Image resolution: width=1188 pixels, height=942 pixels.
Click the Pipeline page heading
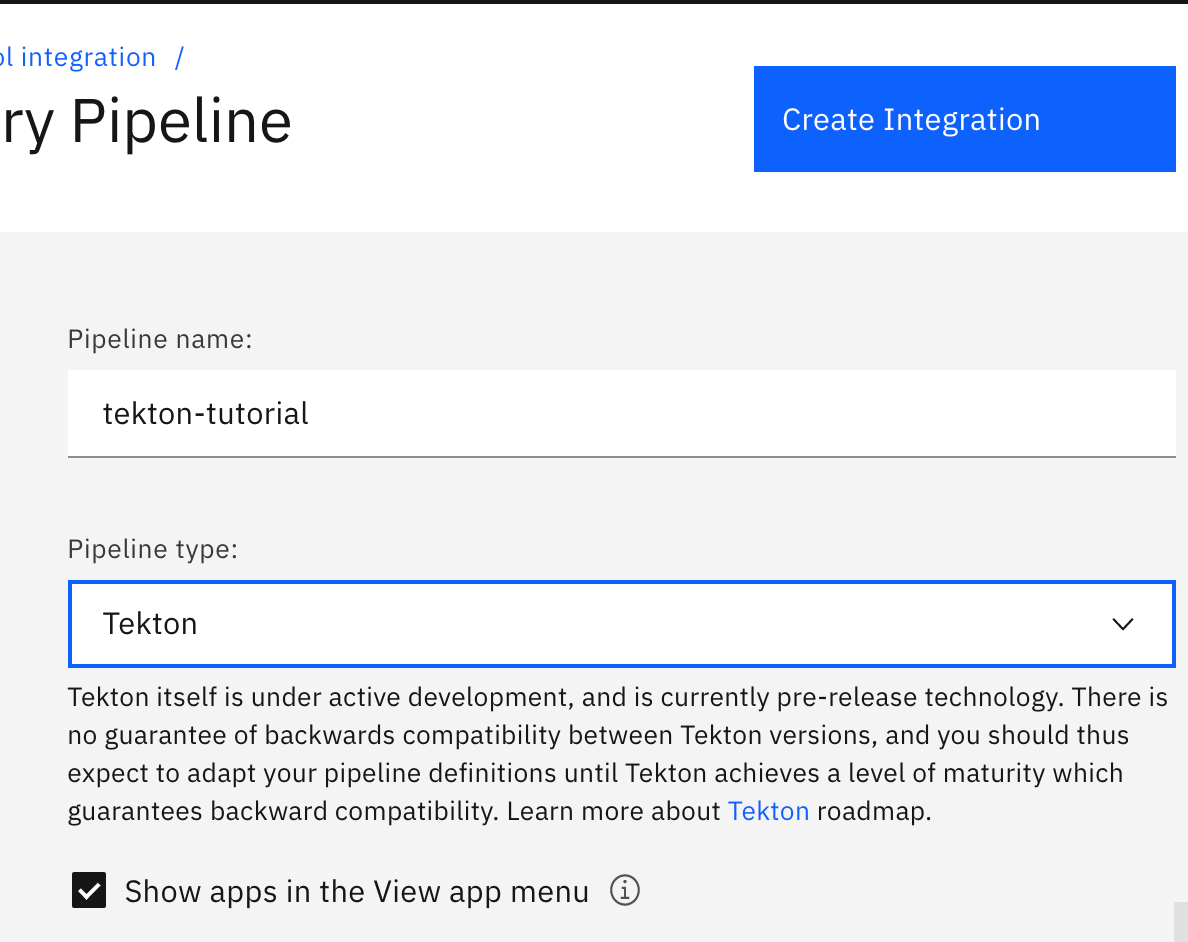click(x=146, y=121)
